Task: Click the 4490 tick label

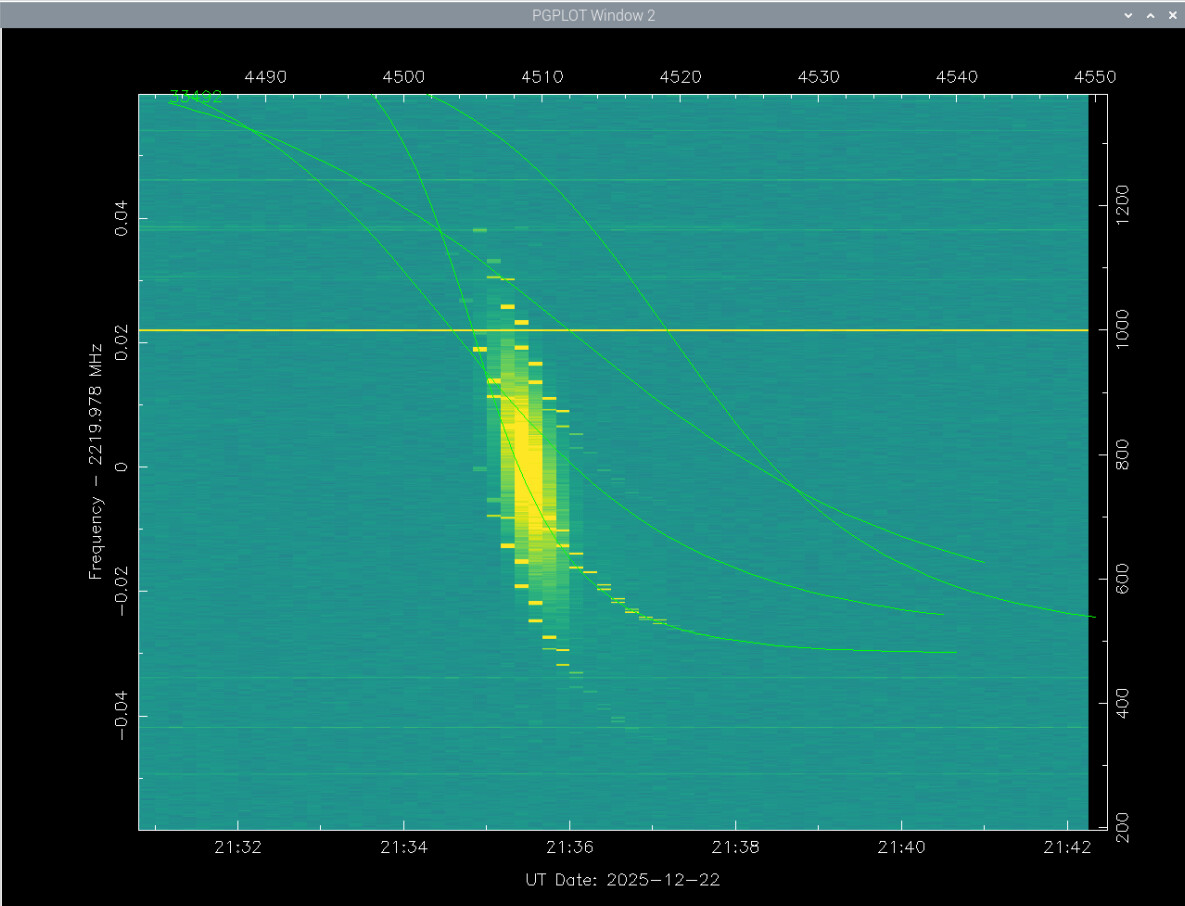Action: point(265,77)
